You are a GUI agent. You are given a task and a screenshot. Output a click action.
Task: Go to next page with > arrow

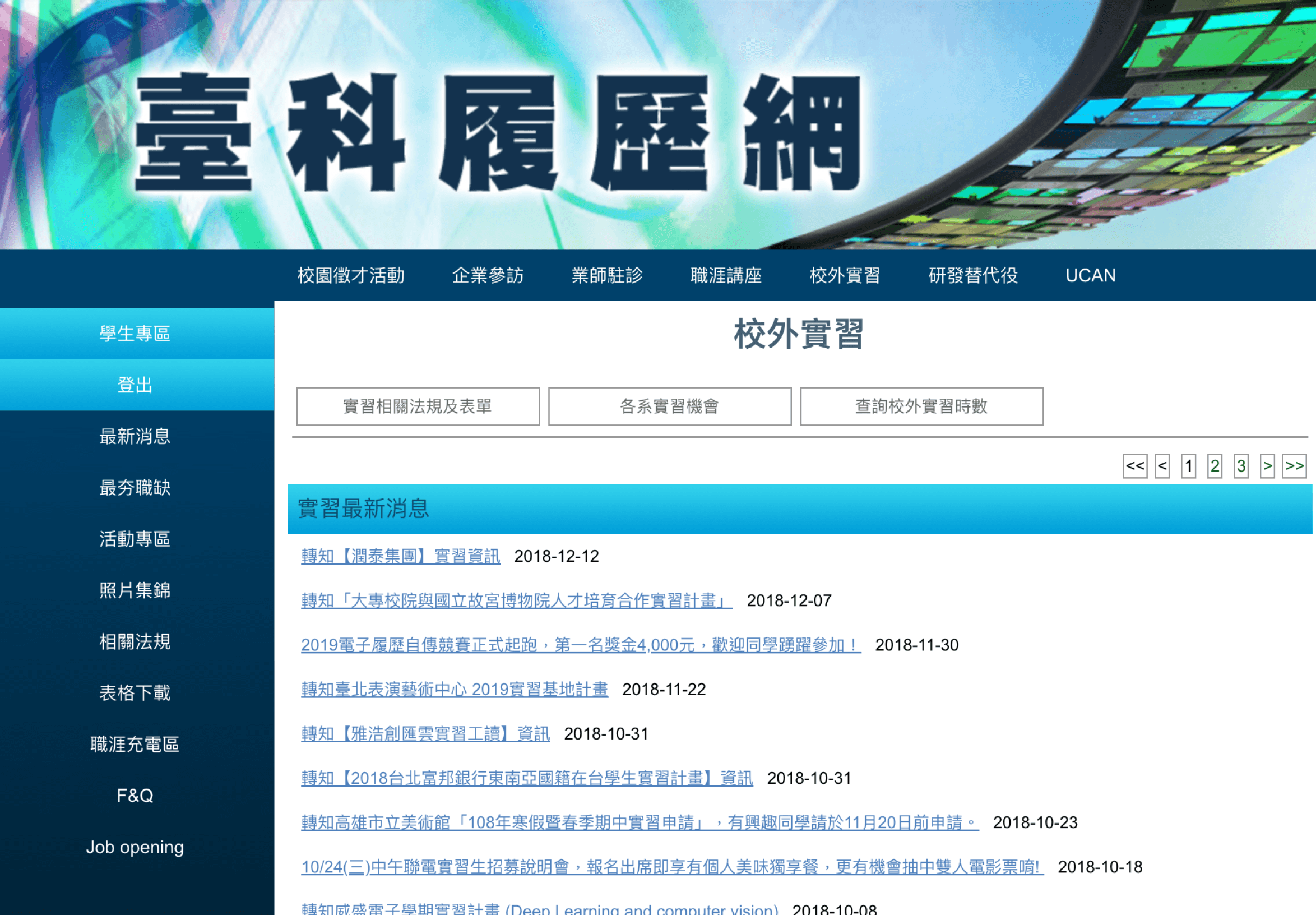1267,466
